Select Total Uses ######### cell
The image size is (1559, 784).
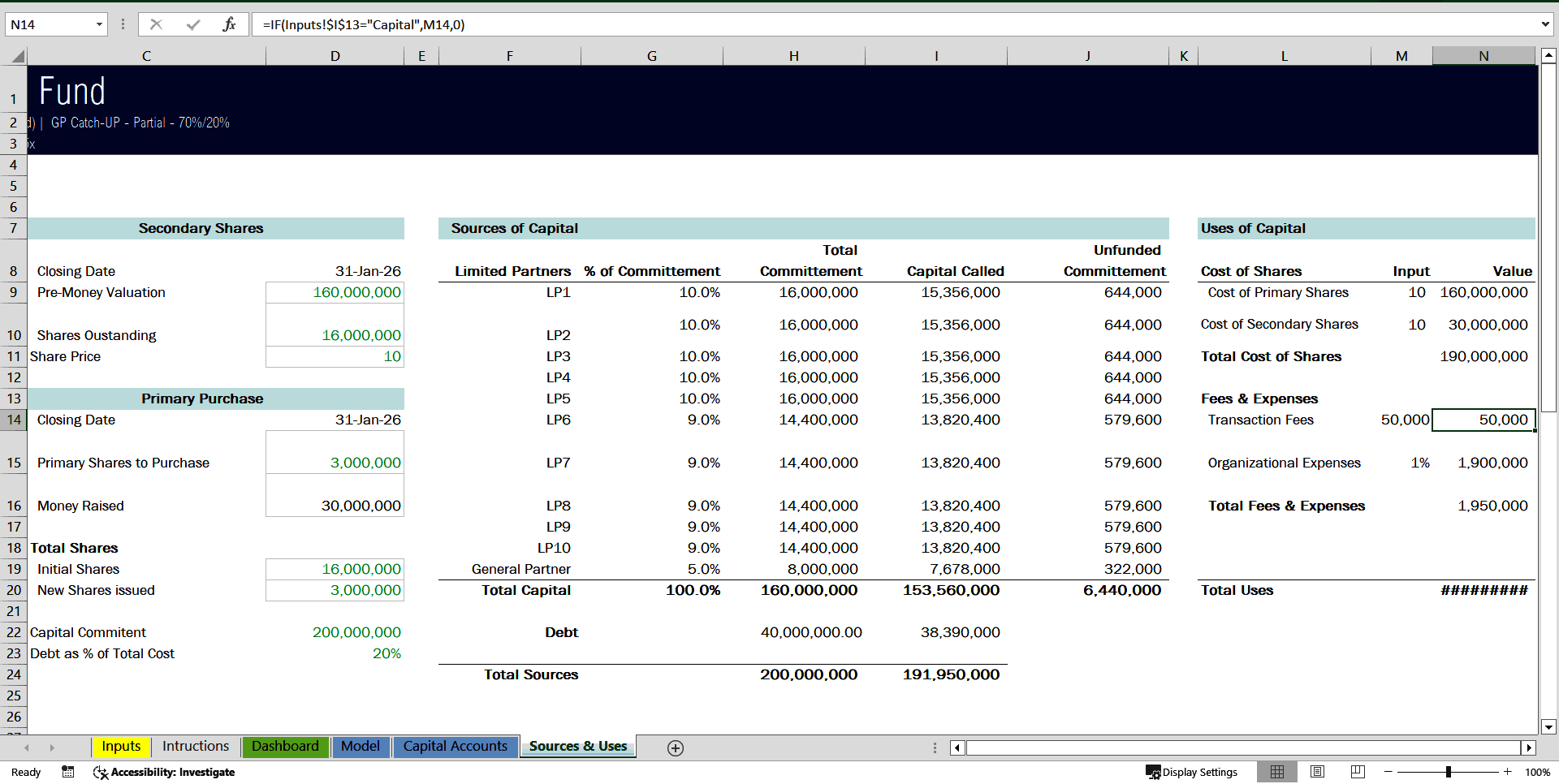(x=1483, y=590)
